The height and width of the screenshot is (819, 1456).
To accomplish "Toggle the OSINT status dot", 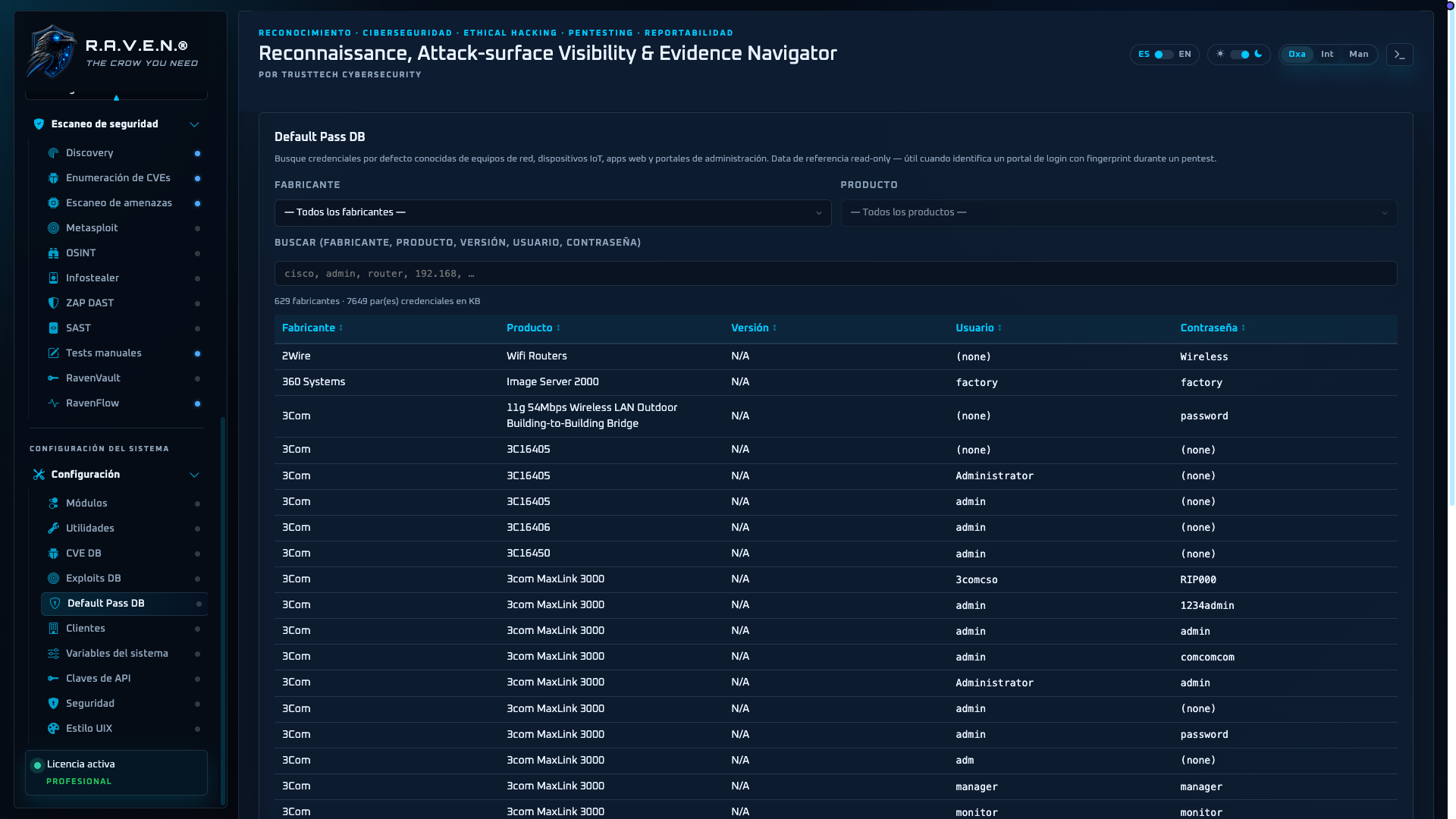I will [x=197, y=254].
